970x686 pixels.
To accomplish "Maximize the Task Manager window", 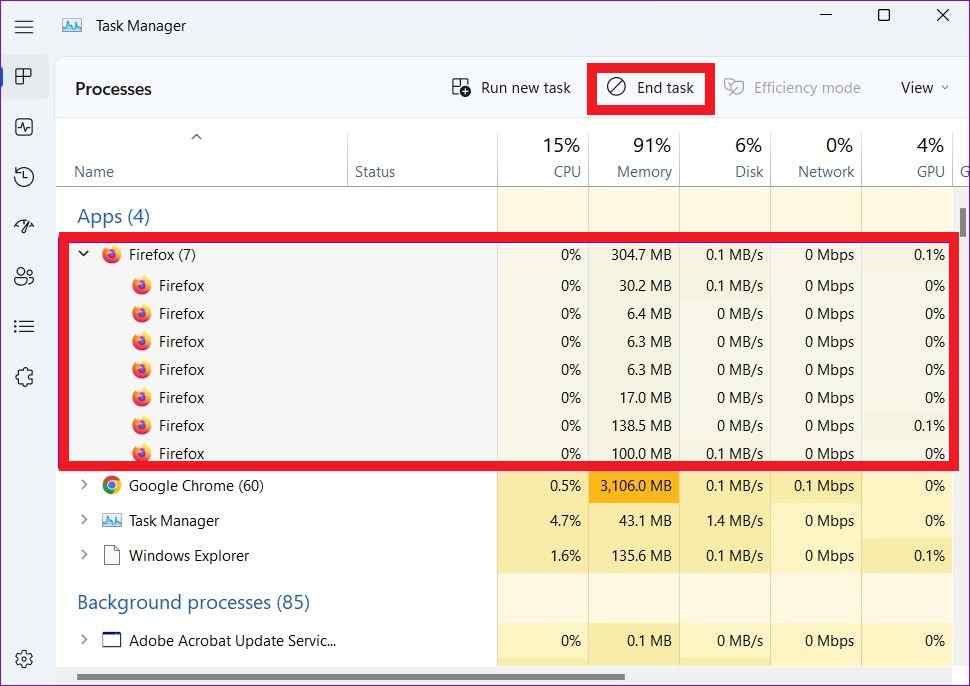I will tap(884, 15).
